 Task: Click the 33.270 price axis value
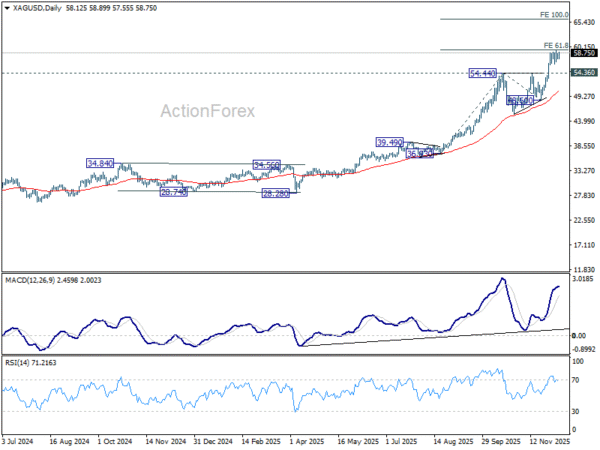pyautogui.click(x=584, y=170)
